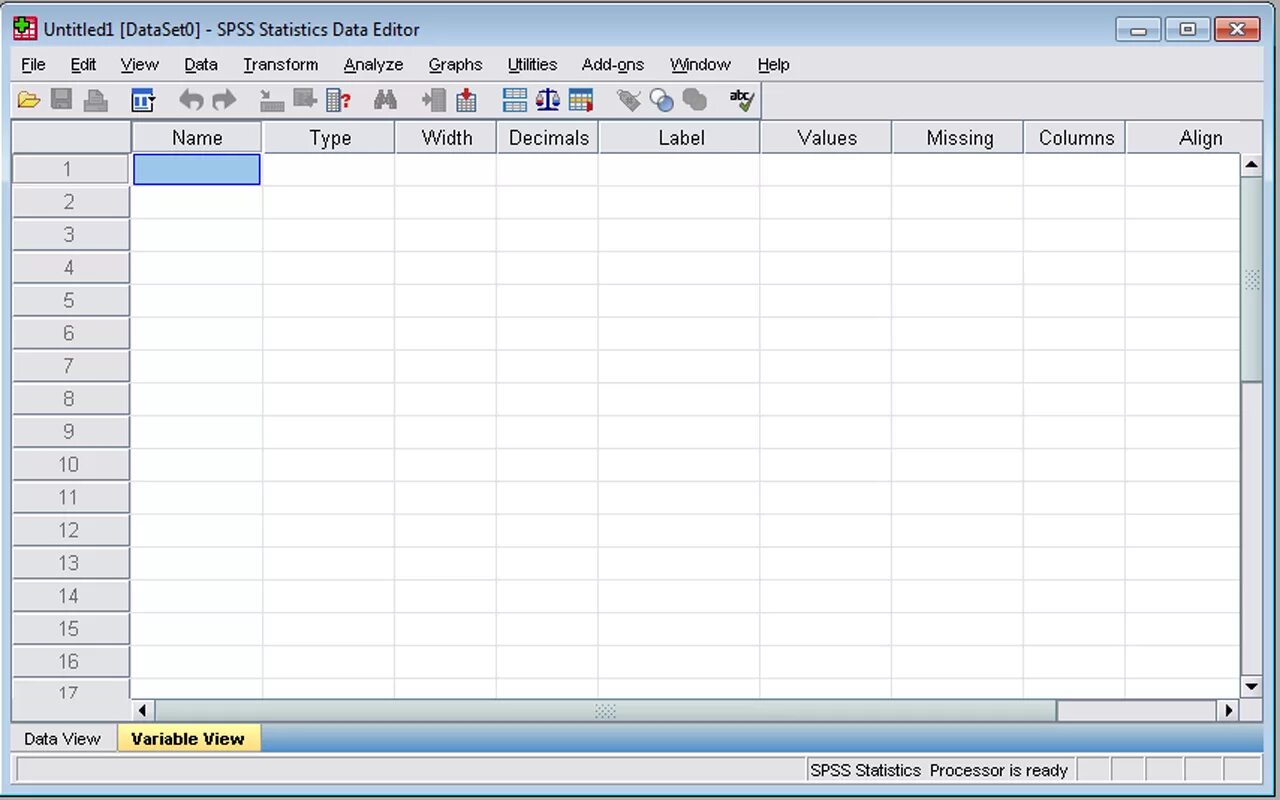Viewport: 1280px width, 800px height.
Task: Click the horizontal scrollbar left arrow
Action: pos(143,710)
